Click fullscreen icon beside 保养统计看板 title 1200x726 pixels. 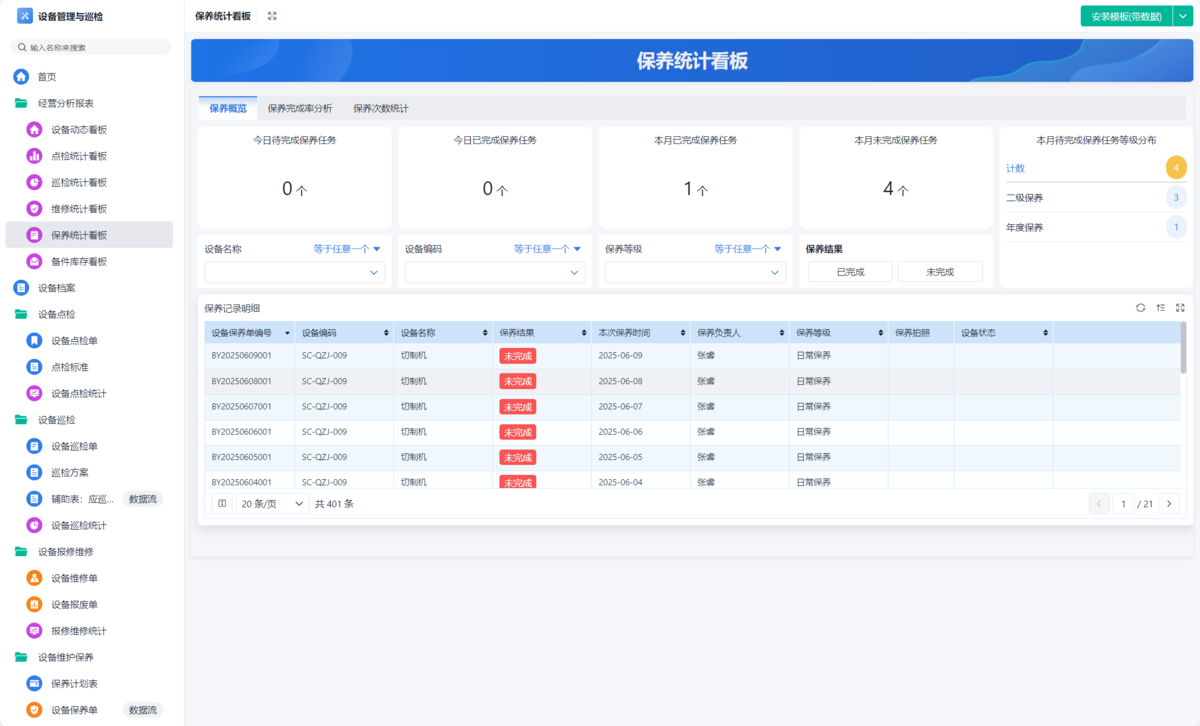tap(272, 16)
